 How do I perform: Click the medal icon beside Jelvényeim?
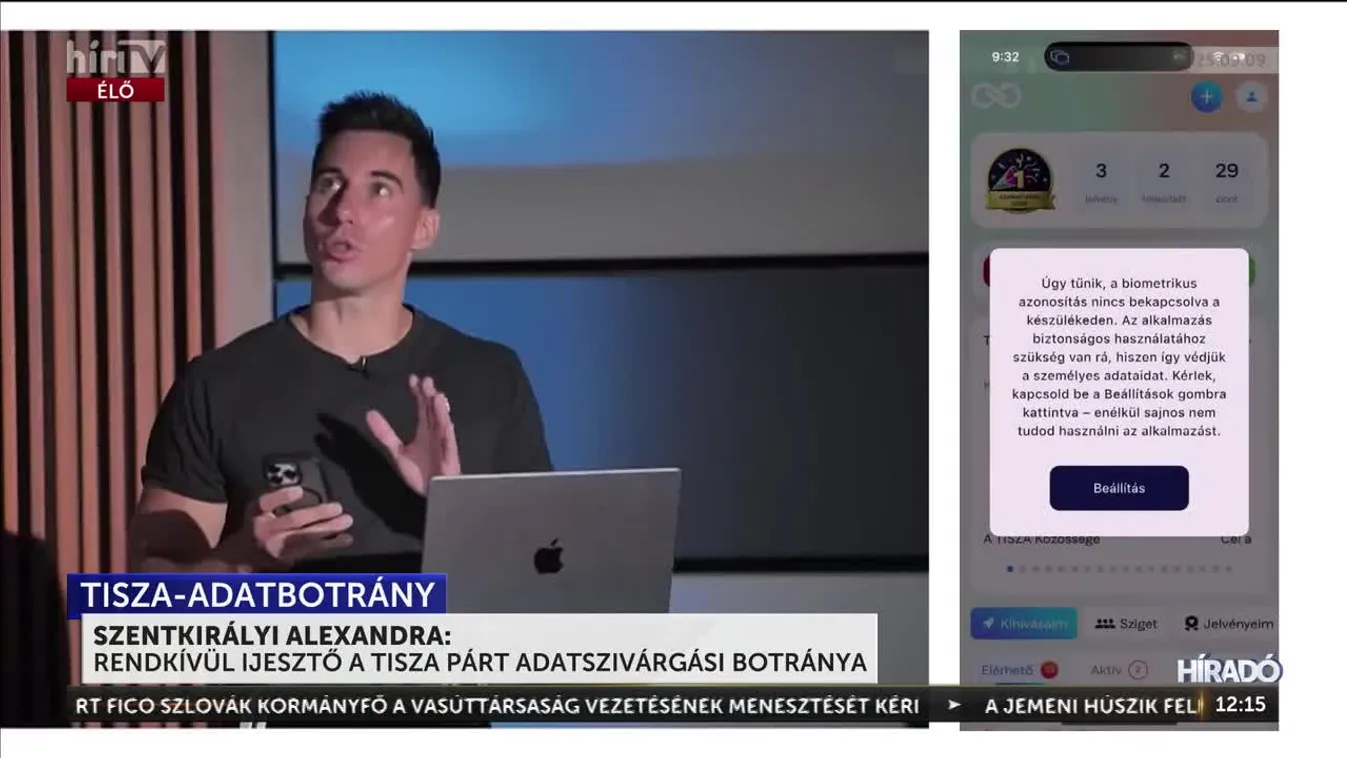coord(1192,624)
